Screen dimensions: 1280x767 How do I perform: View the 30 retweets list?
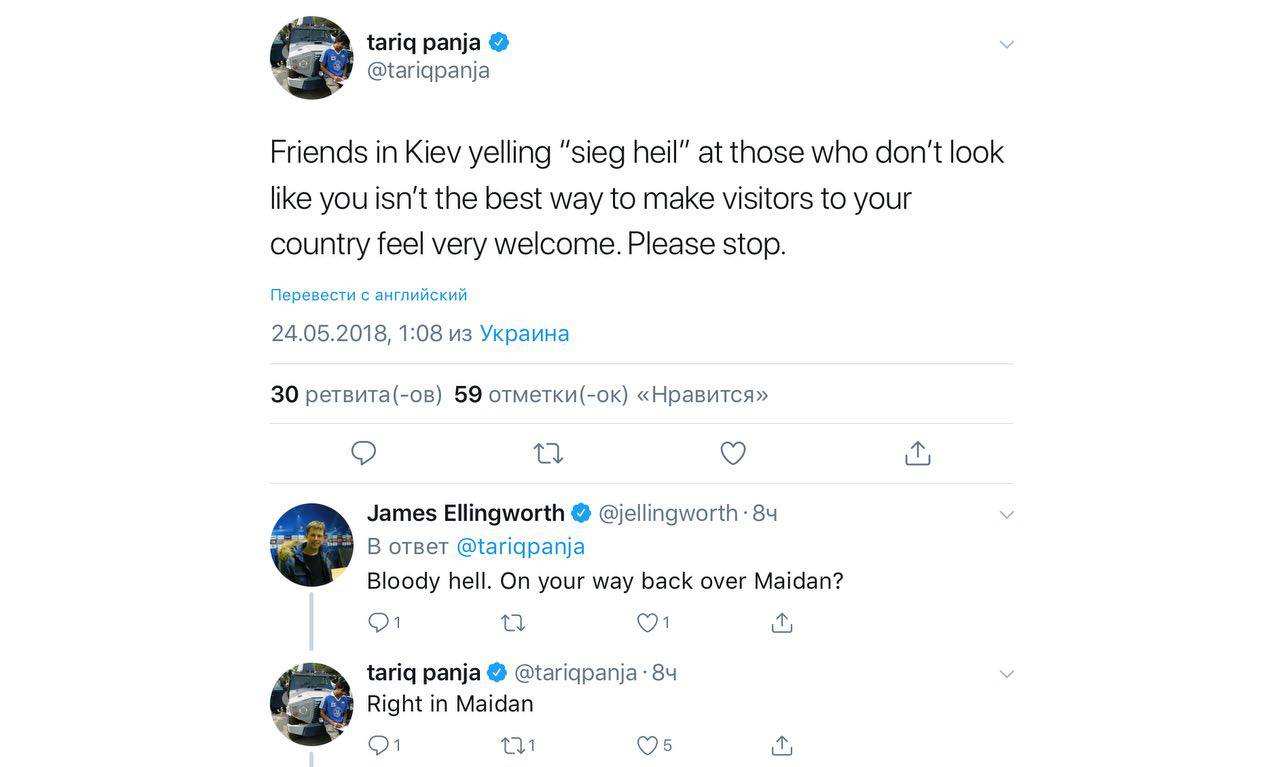(x=356, y=394)
